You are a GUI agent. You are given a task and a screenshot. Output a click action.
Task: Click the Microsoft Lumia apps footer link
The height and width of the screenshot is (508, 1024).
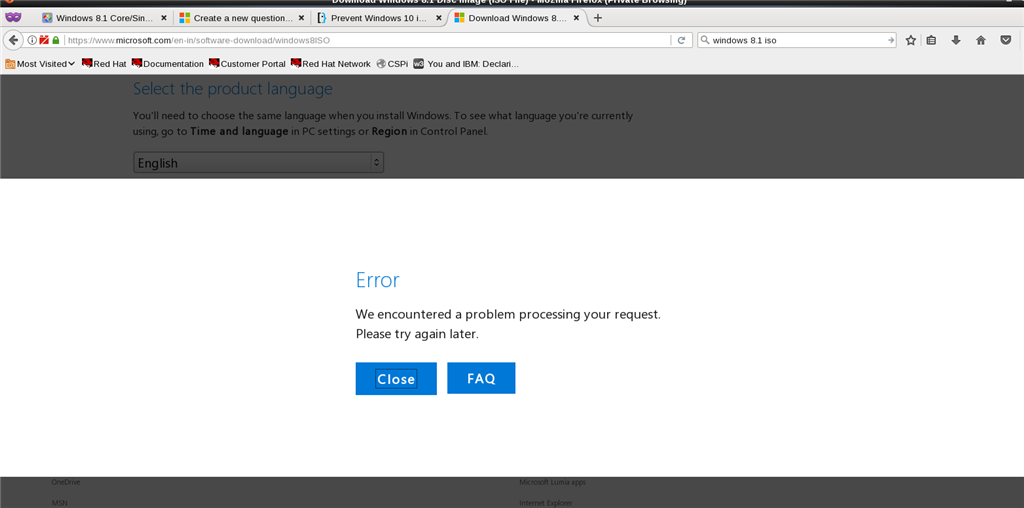coord(552,483)
